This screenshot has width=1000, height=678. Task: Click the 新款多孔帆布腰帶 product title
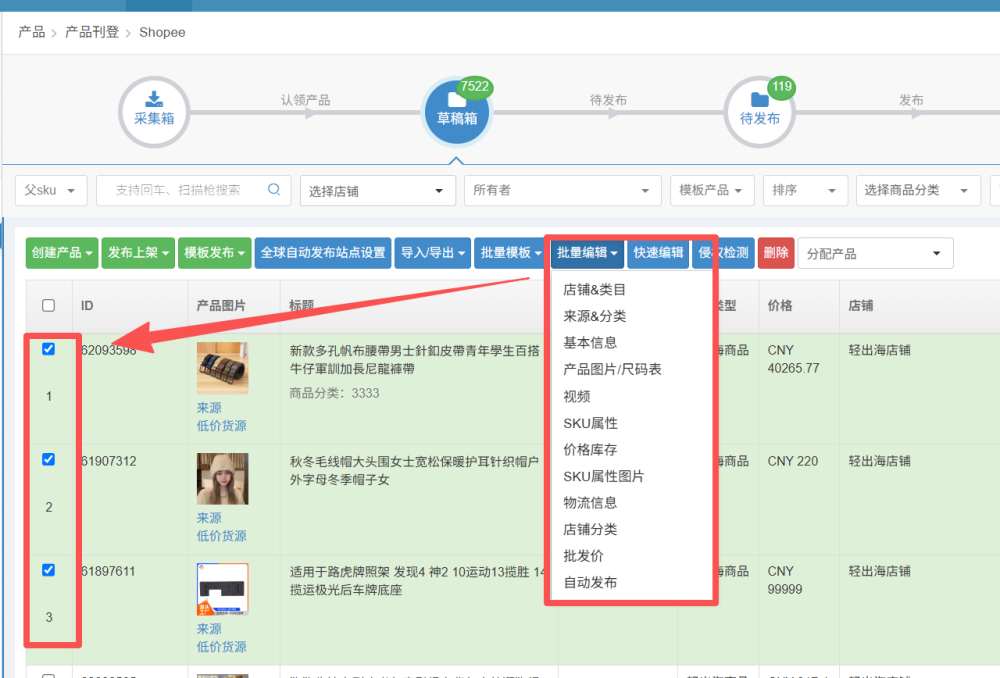(415, 360)
